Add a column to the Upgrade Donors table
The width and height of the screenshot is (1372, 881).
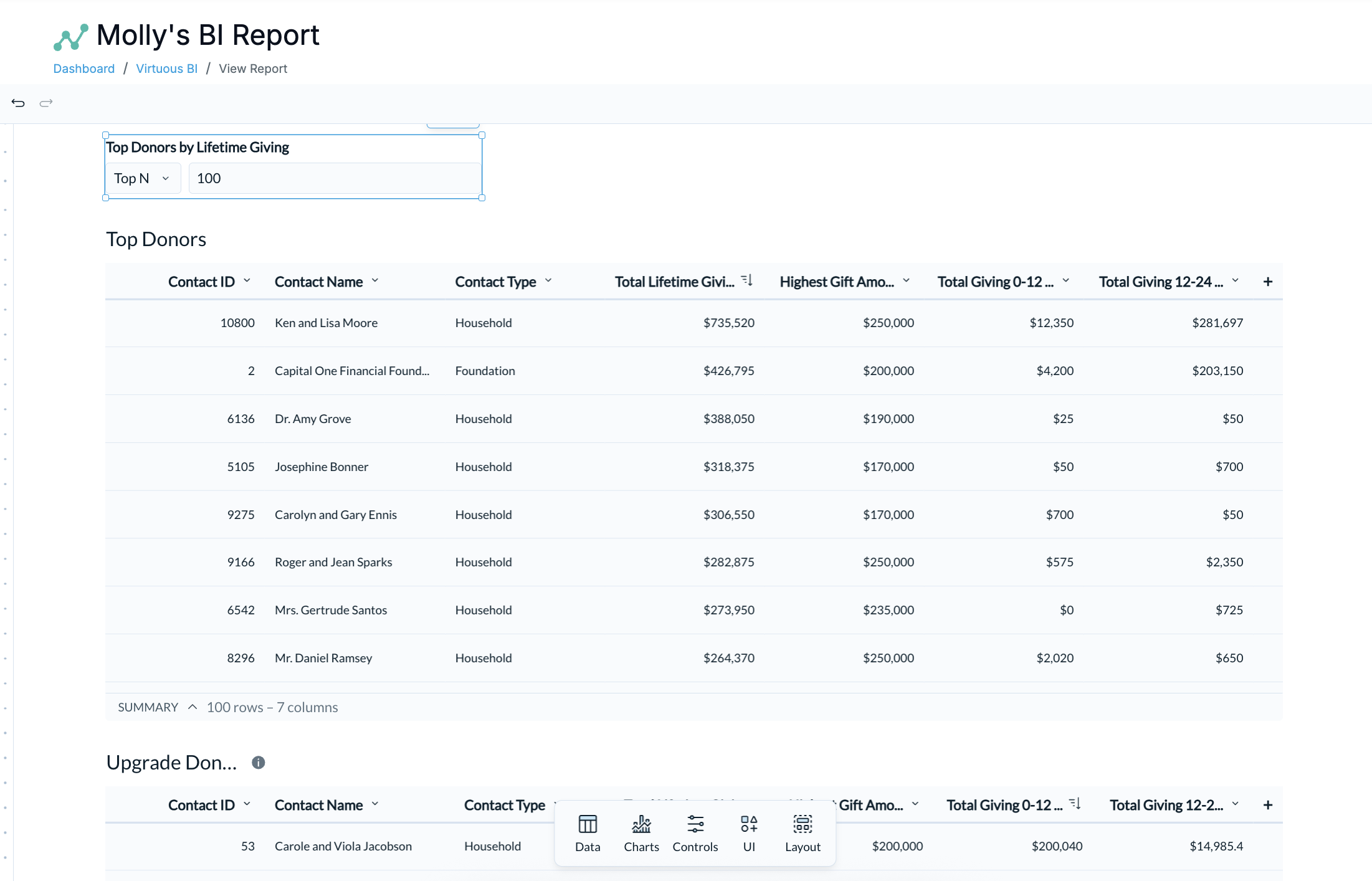[1268, 805]
